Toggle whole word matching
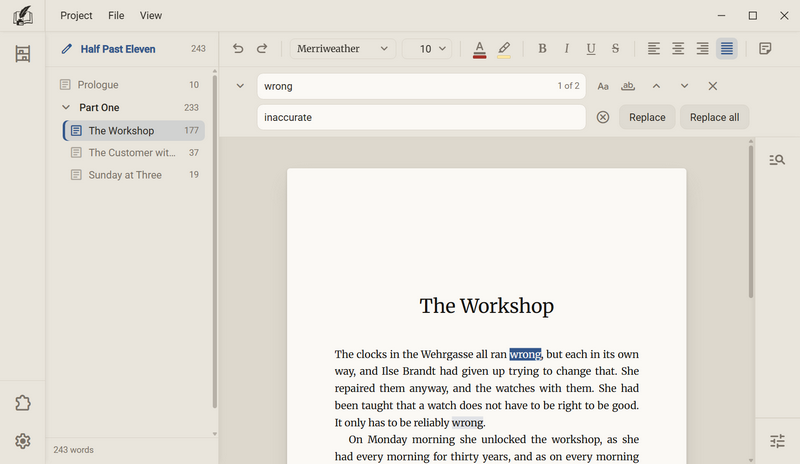The height and width of the screenshot is (464, 800). coord(628,86)
